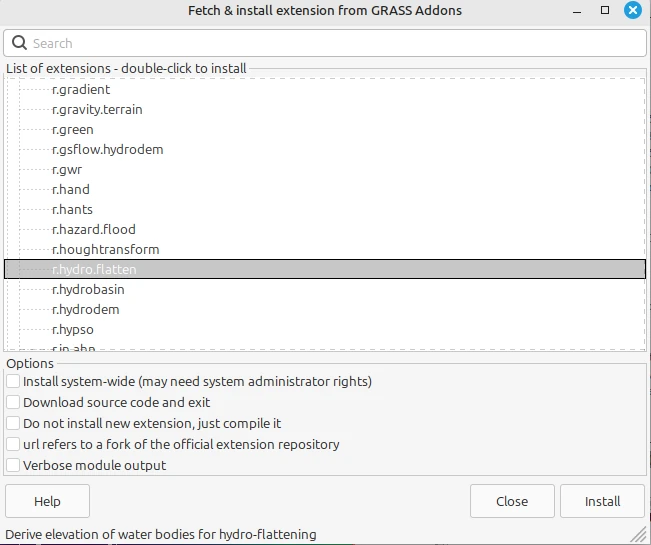This screenshot has width=651, height=545.
Task: Close the dialog with the blue X
Action: pyautogui.click(x=633, y=10)
